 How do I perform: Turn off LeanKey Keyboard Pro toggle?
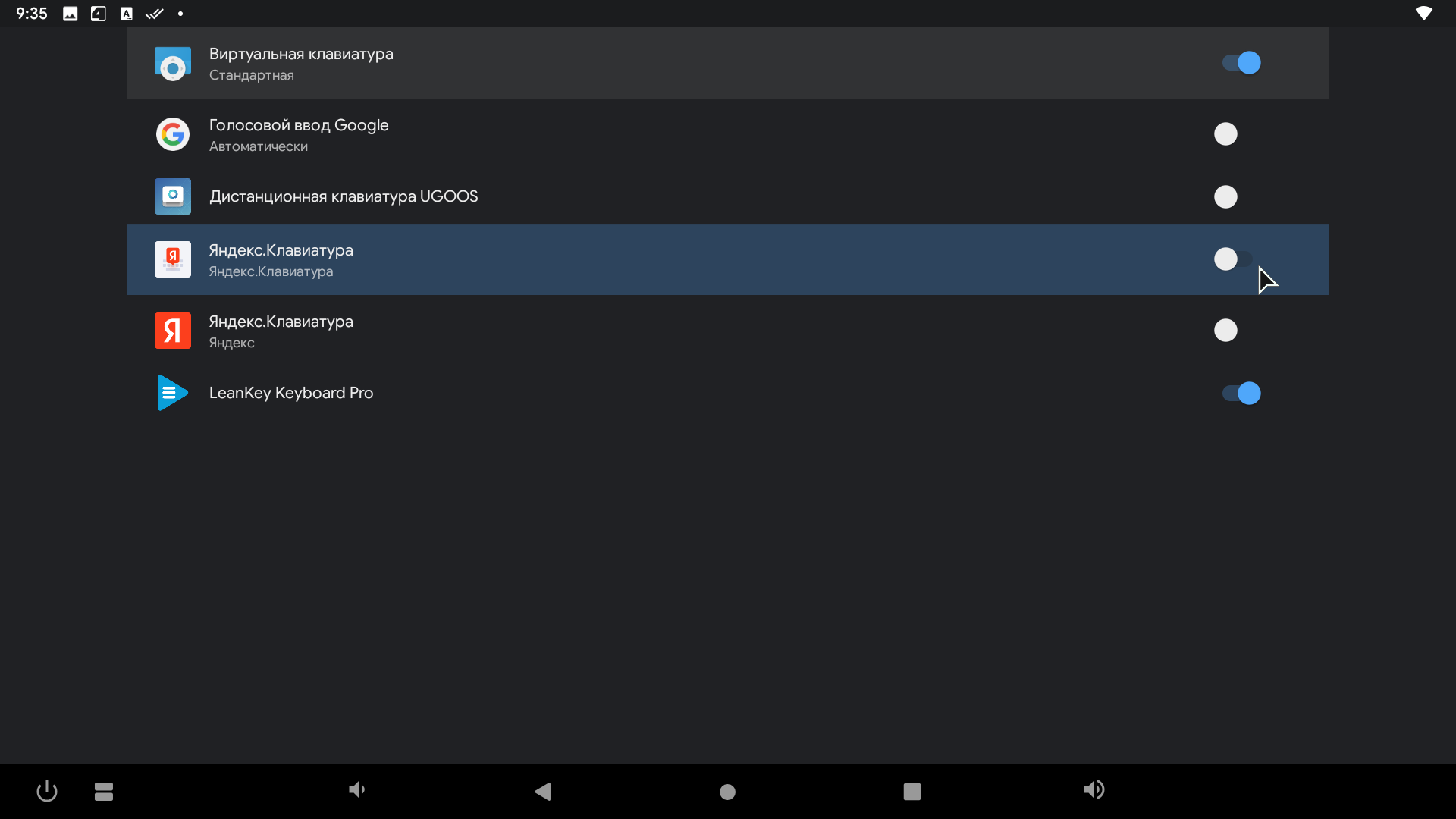point(1241,394)
